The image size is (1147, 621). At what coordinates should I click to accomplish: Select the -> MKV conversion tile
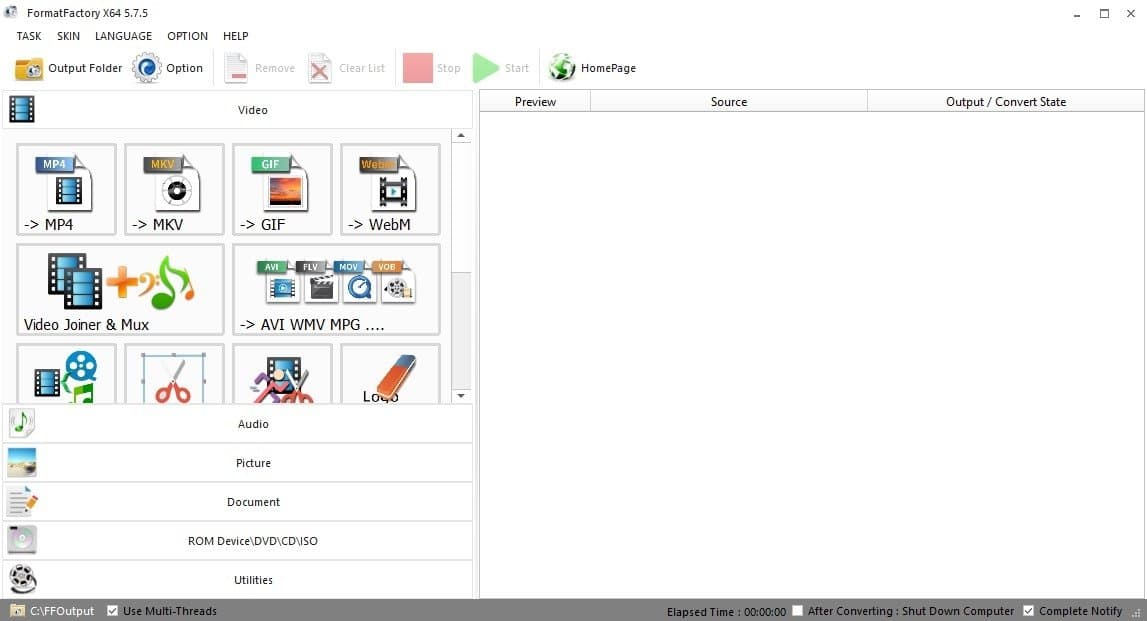coord(174,189)
